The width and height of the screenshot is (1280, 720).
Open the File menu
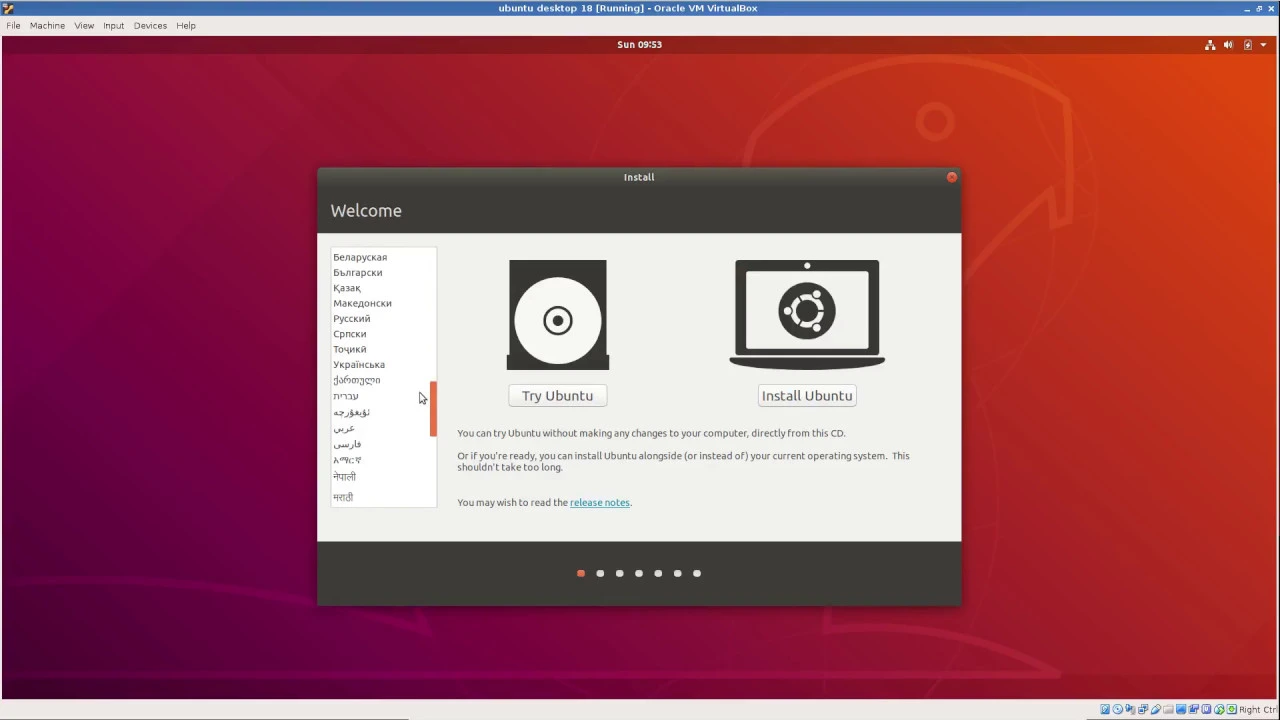(x=13, y=25)
